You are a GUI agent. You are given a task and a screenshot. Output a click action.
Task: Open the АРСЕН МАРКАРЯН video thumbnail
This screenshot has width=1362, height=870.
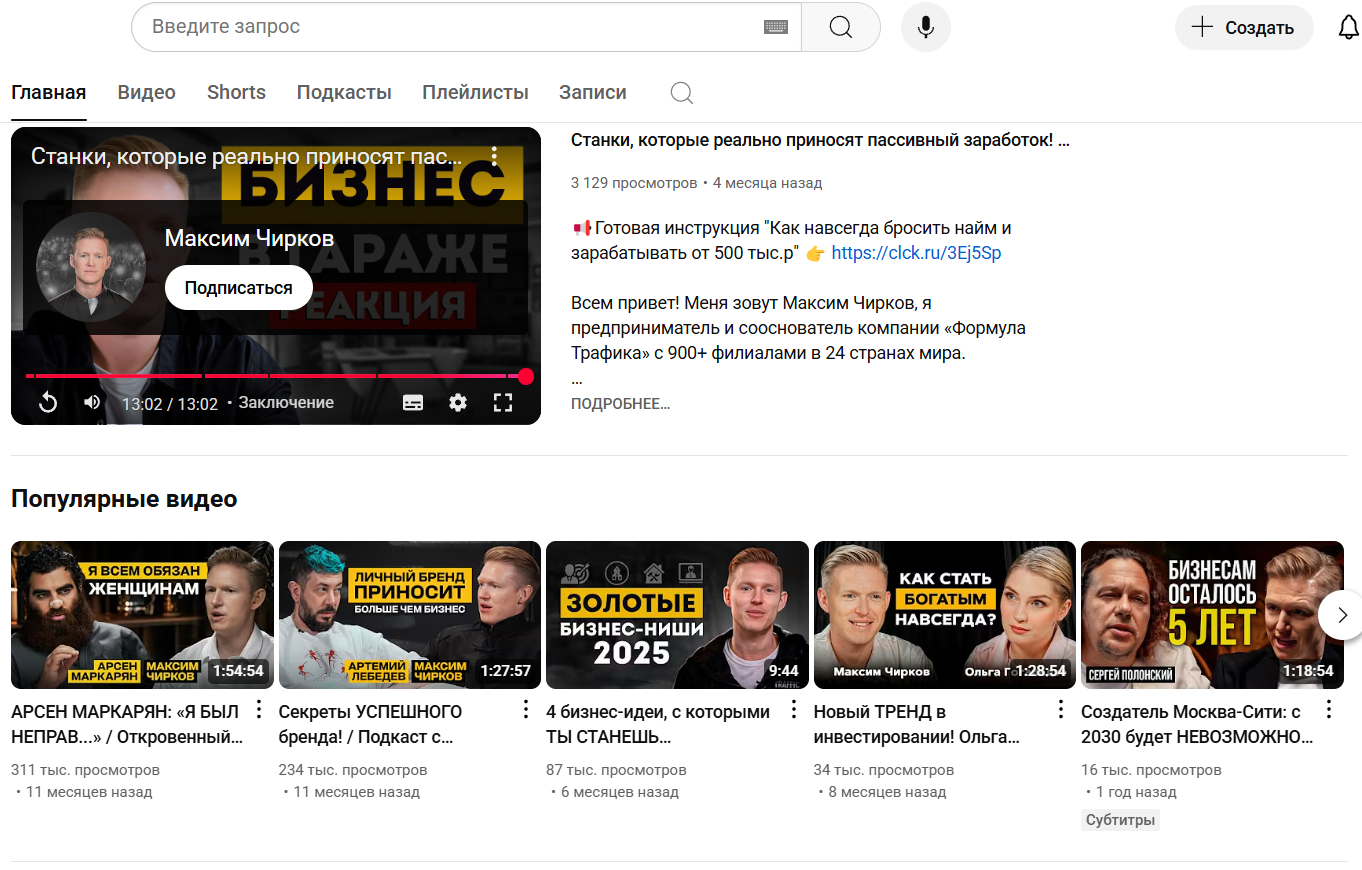tap(142, 615)
